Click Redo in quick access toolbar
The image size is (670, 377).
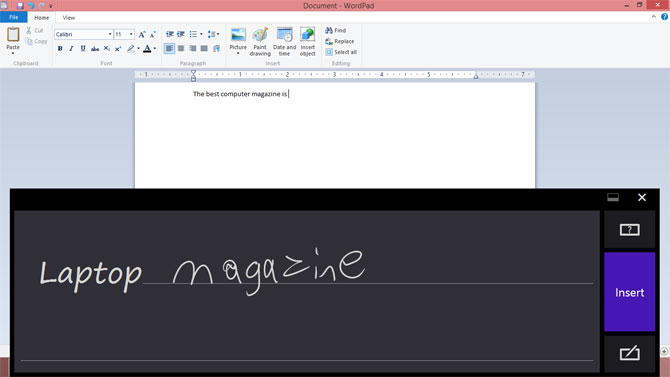click(x=41, y=6)
